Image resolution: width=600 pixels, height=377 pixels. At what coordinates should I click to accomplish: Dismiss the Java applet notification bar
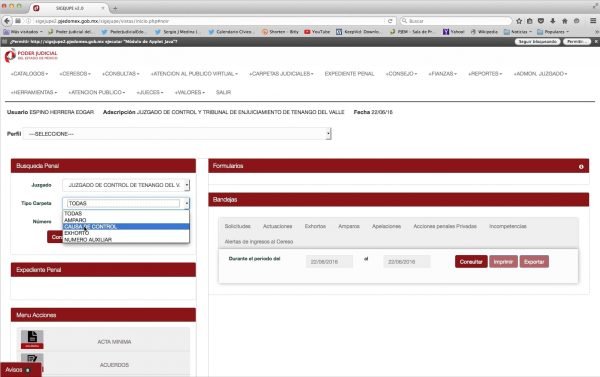click(x=595, y=41)
